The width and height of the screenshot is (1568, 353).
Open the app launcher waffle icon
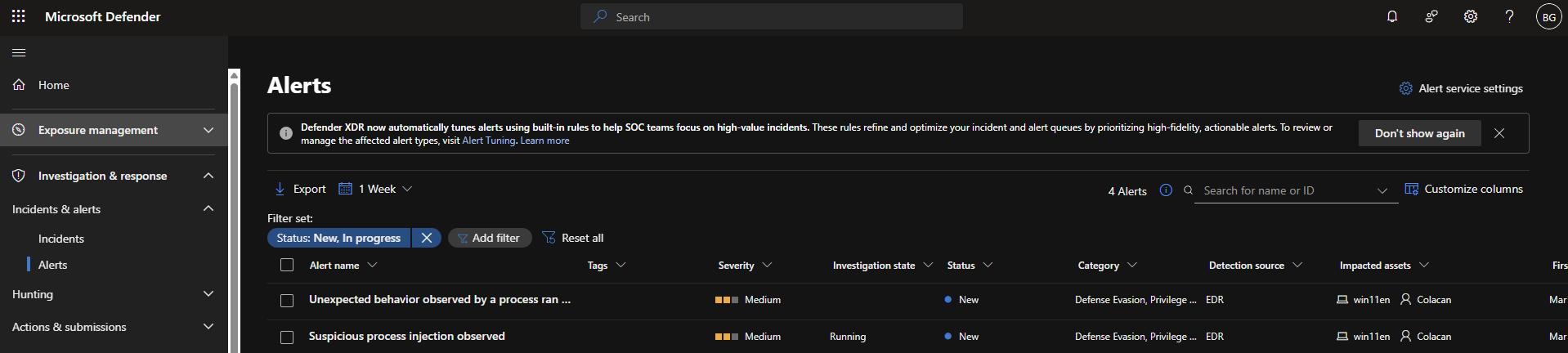click(x=18, y=16)
